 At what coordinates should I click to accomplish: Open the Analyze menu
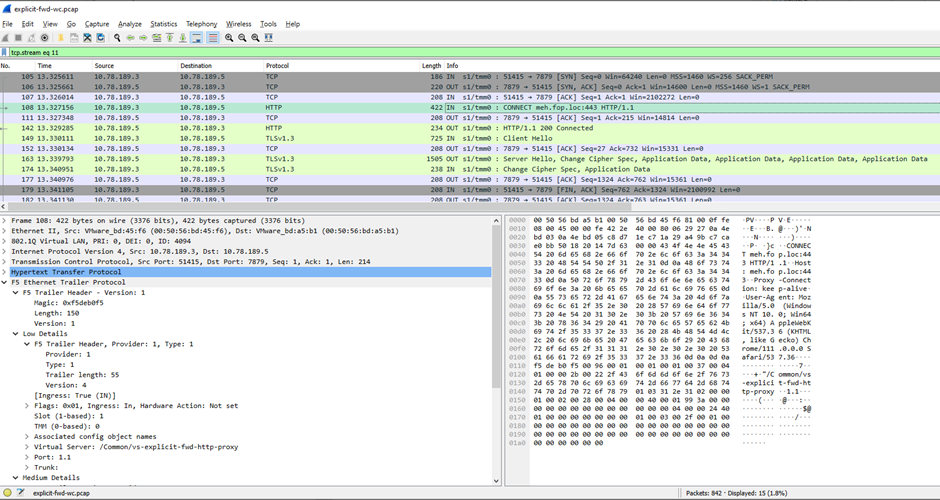point(129,24)
